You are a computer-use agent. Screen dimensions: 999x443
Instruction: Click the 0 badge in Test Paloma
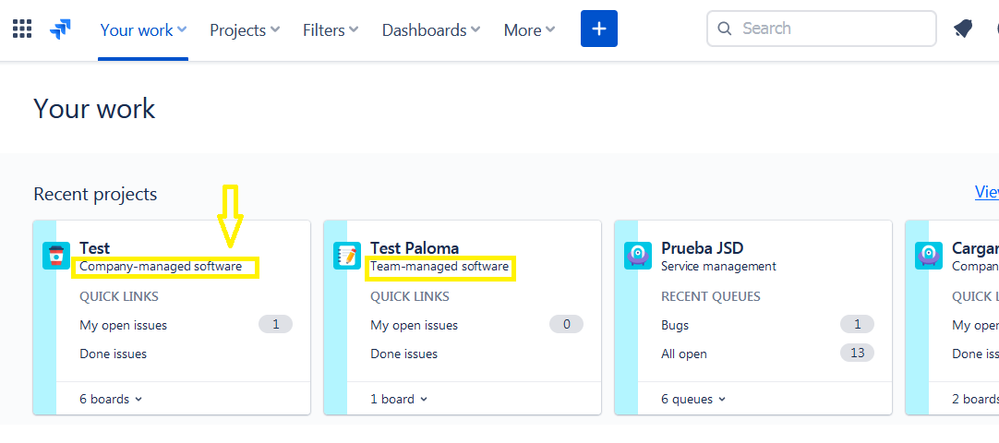(566, 324)
